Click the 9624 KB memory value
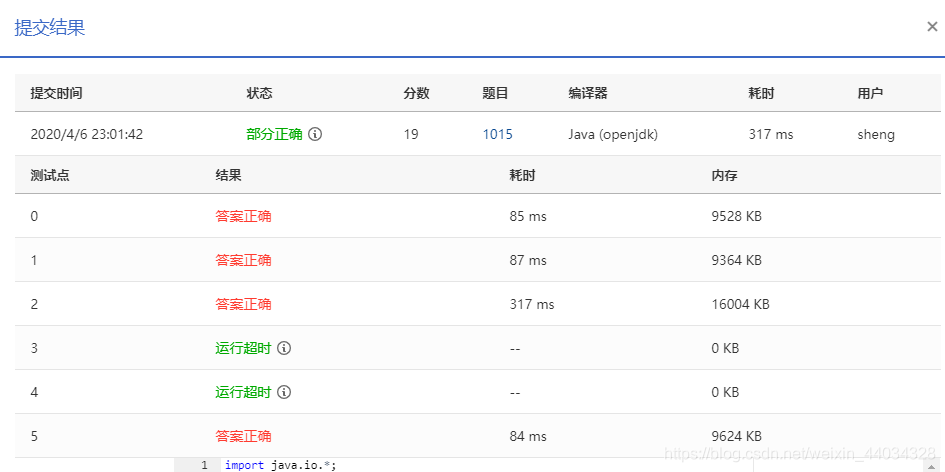 click(x=736, y=436)
